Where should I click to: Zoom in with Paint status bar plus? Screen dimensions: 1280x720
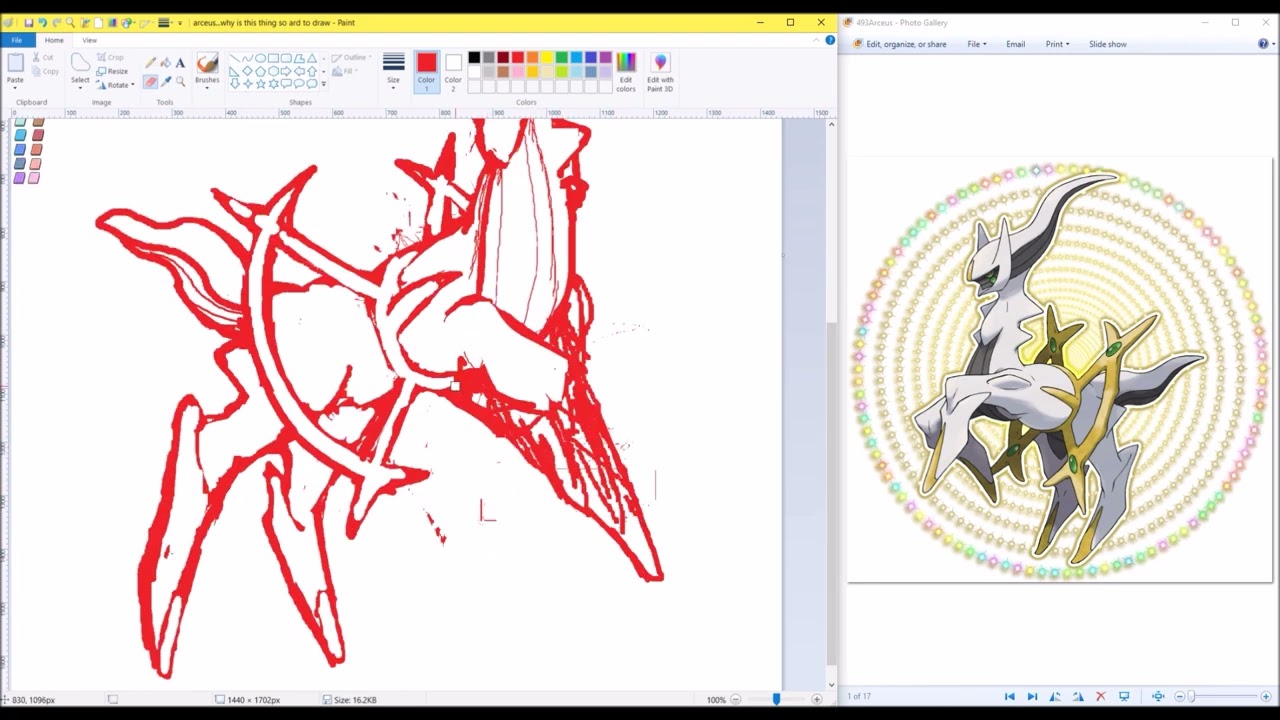pos(817,700)
